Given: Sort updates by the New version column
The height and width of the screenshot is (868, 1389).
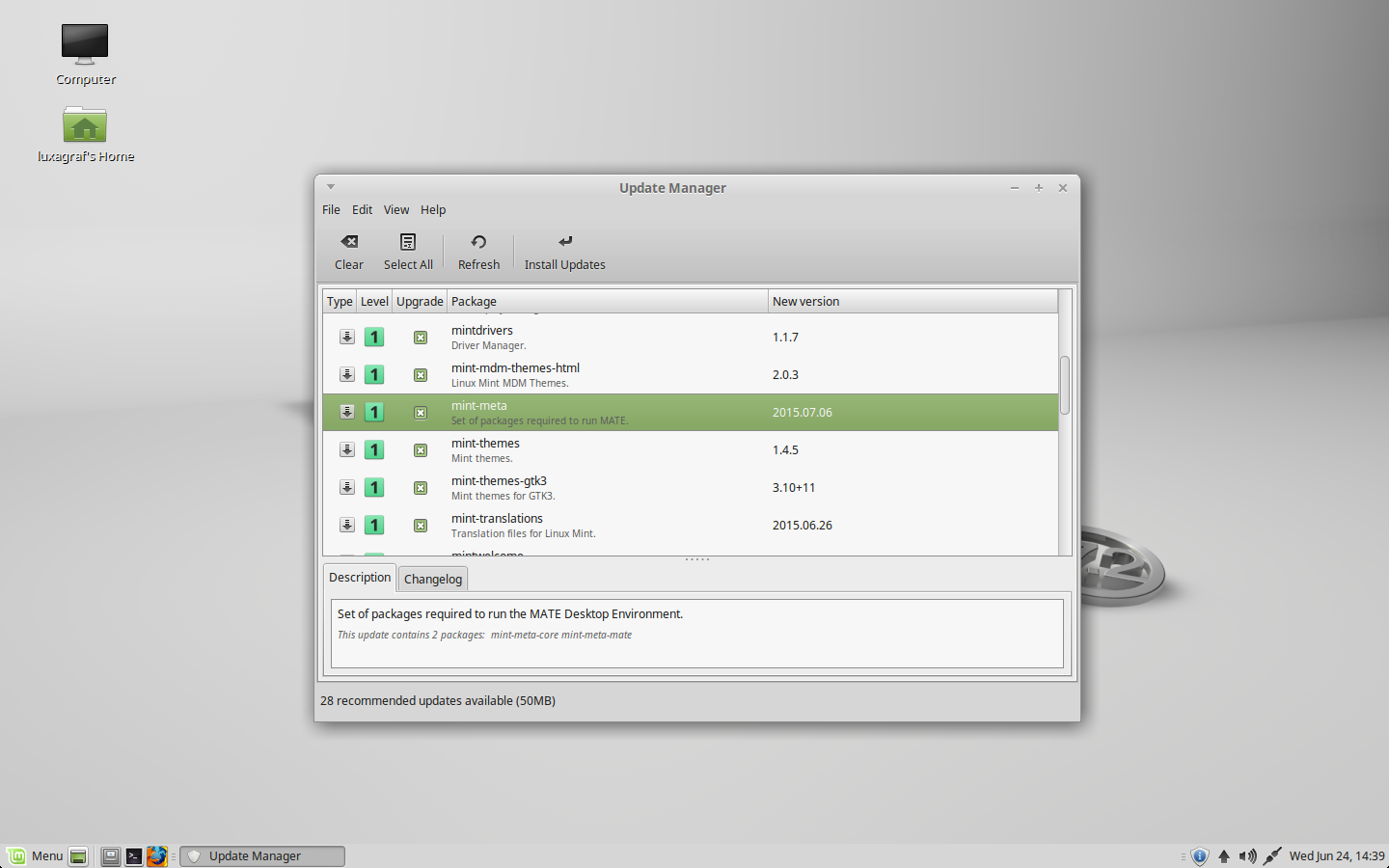Looking at the screenshot, I should click(x=806, y=300).
